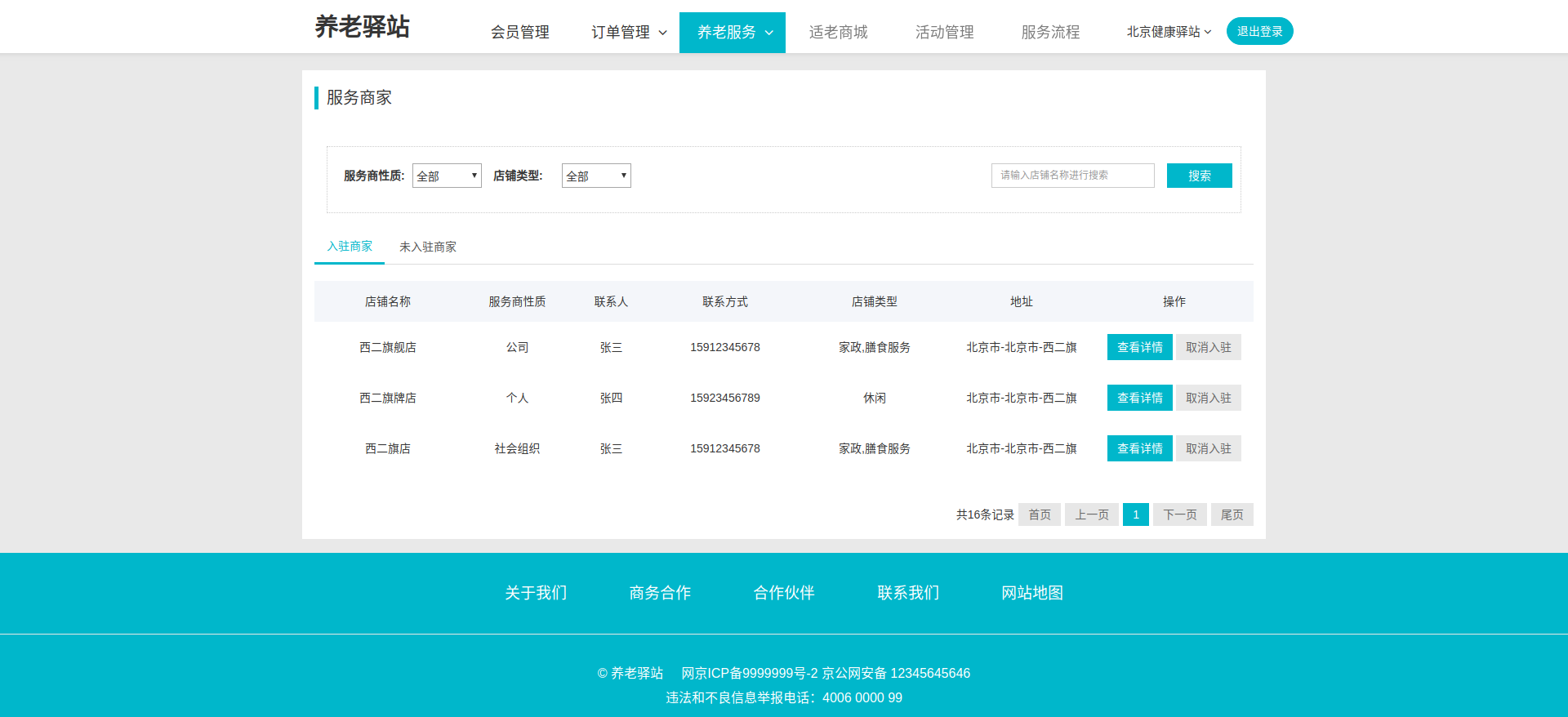Switch to the 未入驻商家 tab
Image resolution: width=1568 pixels, height=717 pixels.
point(428,247)
